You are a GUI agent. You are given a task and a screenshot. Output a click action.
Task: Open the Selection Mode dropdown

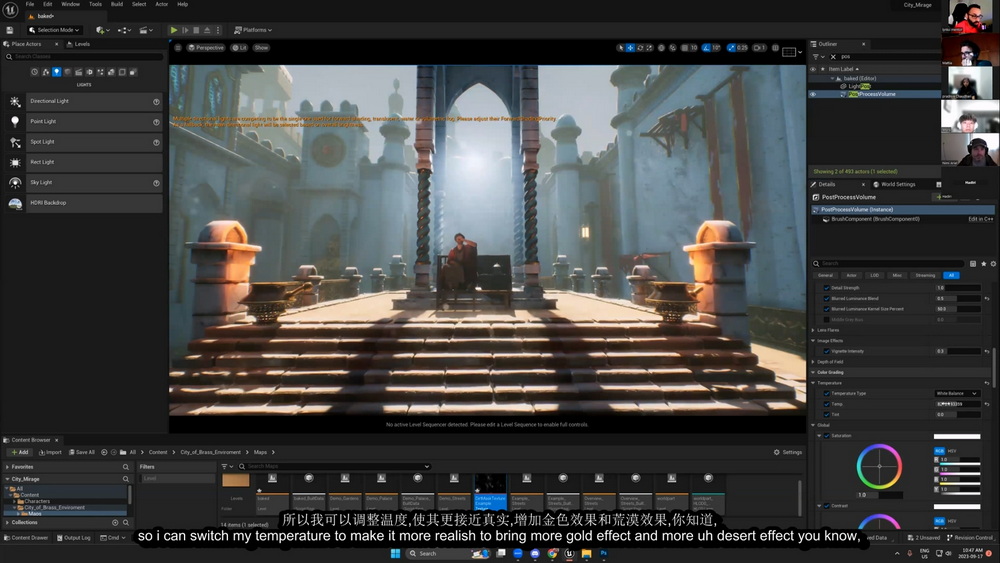[x=54, y=30]
